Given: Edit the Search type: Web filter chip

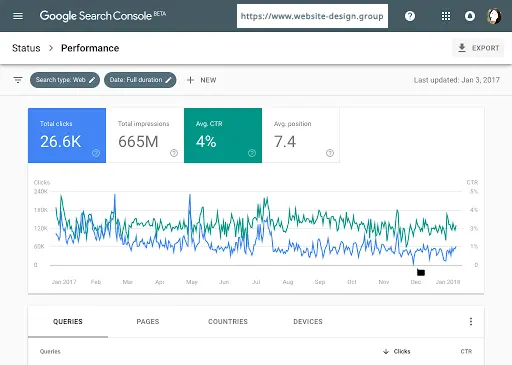Looking at the screenshot, I should (65, 80).
